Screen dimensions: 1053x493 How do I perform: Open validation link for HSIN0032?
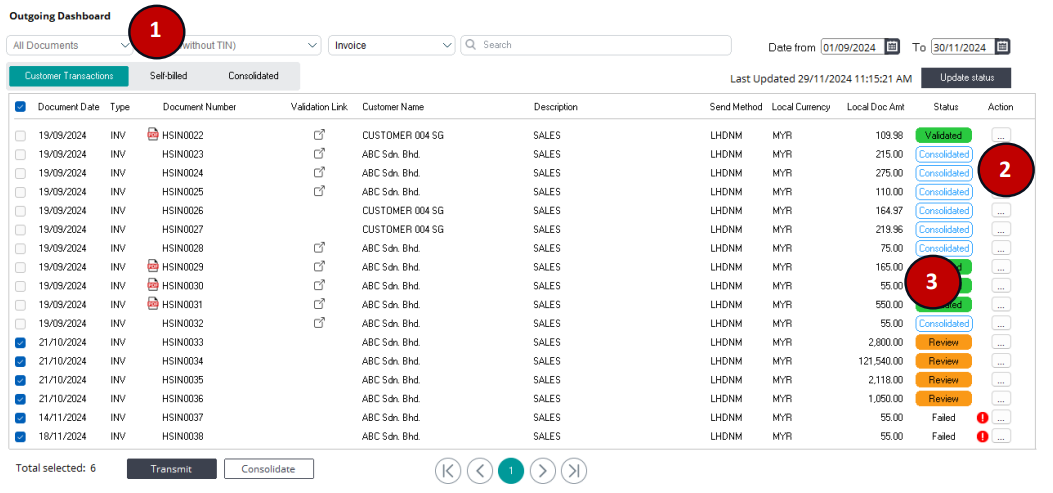(x=319, y=323)
